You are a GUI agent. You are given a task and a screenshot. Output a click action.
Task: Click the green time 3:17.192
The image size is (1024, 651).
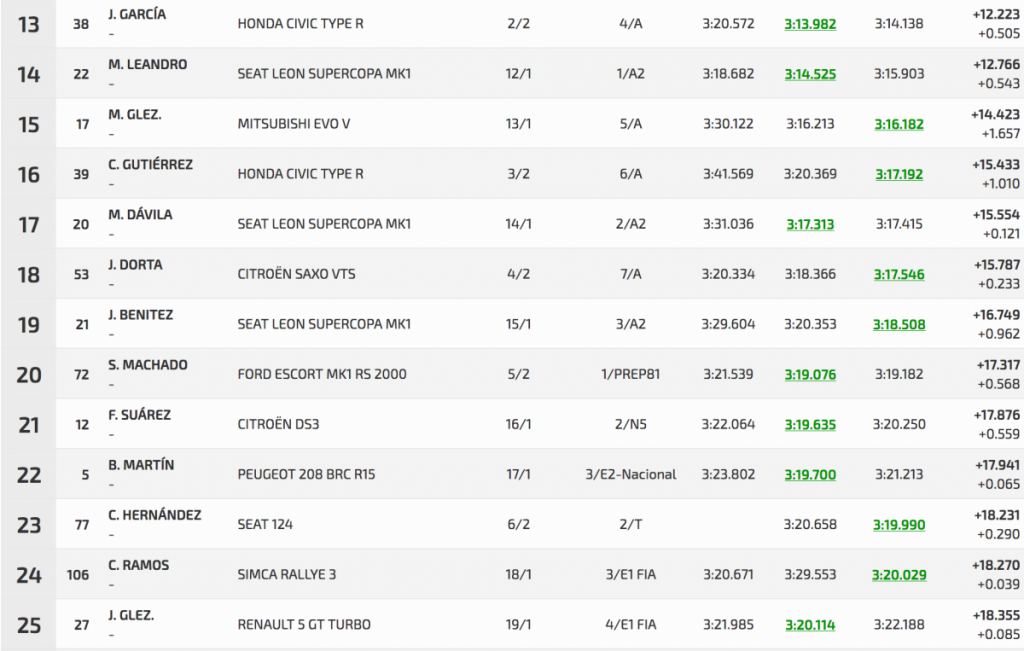(899, 174)
